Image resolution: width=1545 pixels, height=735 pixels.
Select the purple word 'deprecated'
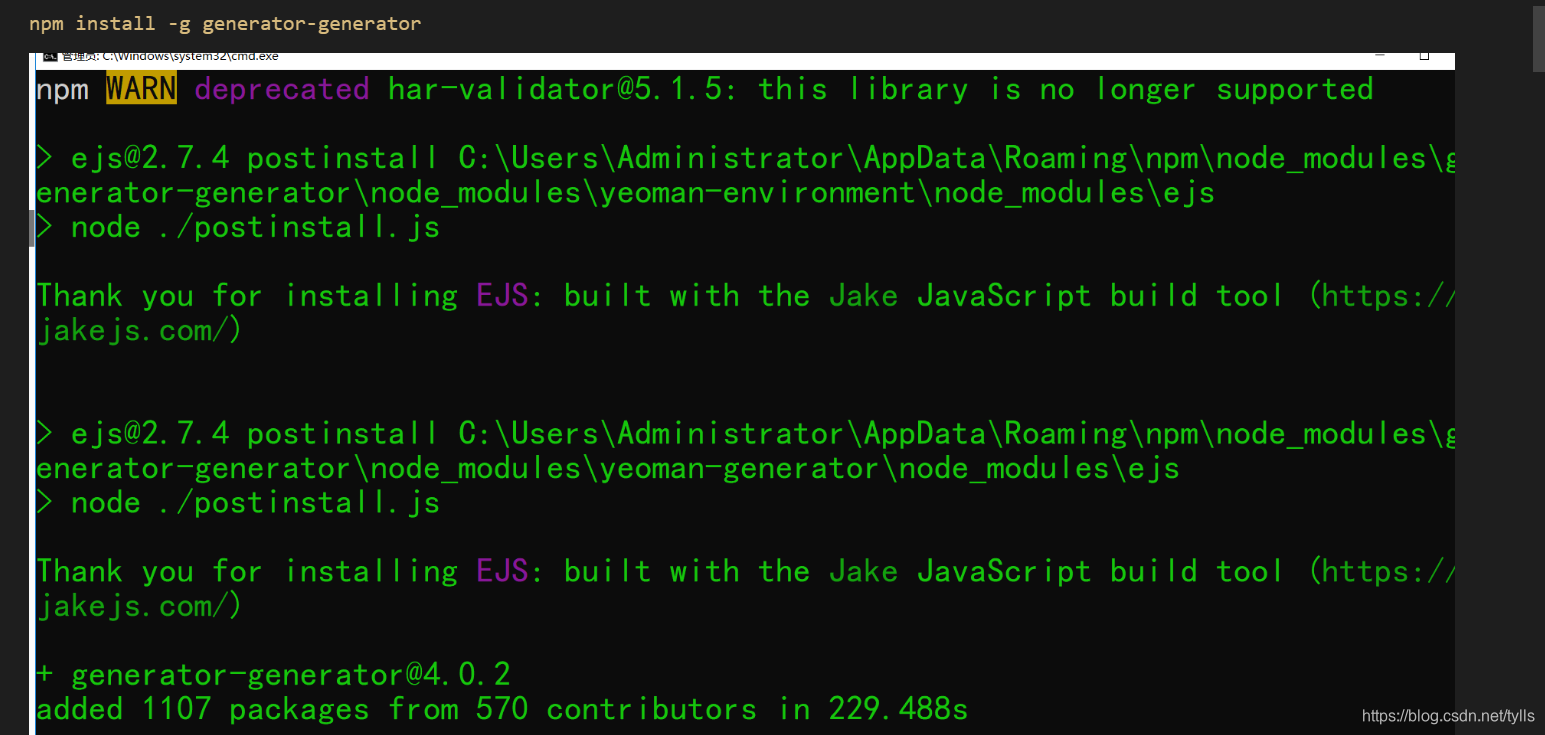tap(282, 90)
